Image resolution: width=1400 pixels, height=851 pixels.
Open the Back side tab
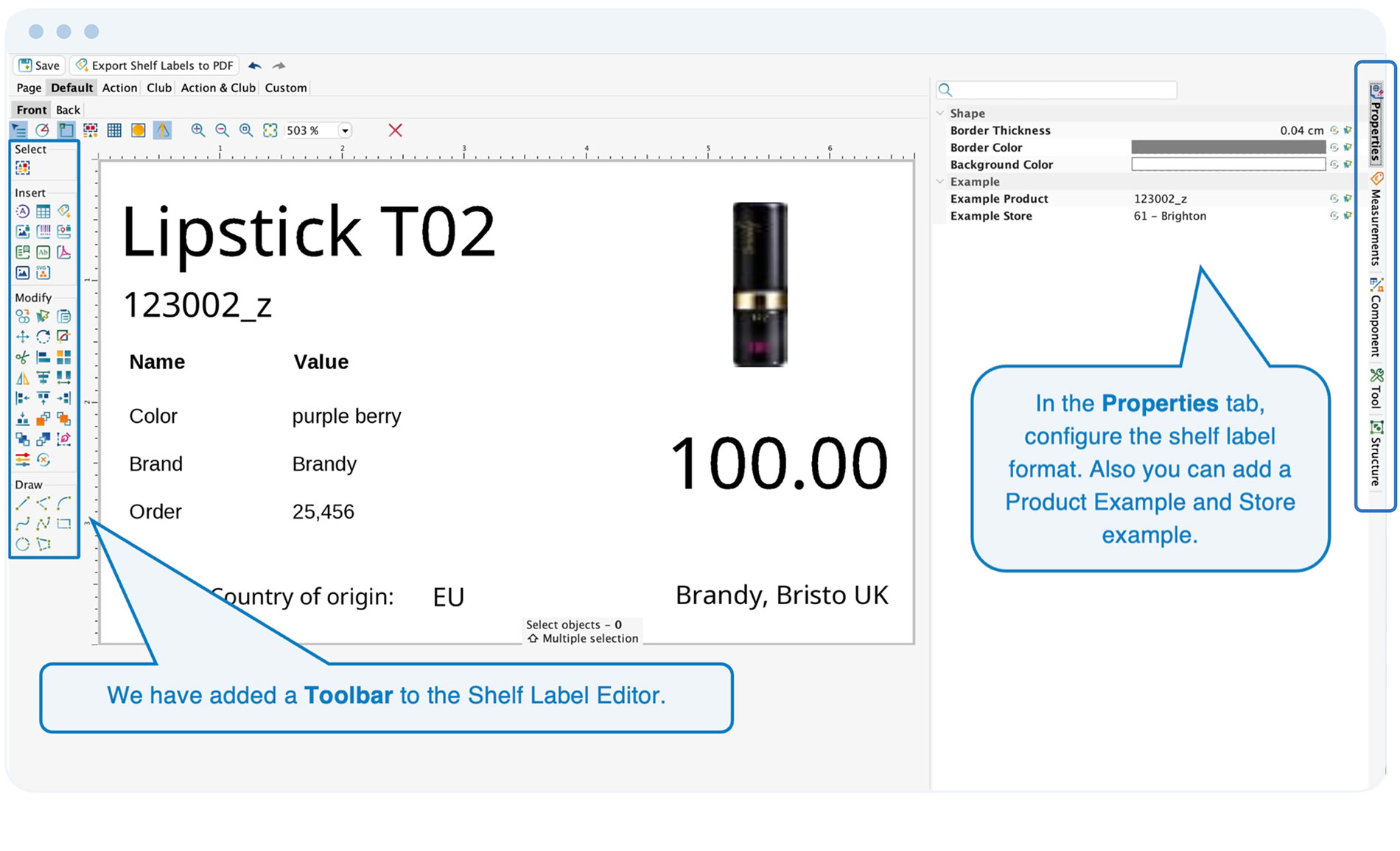[68, 110]
